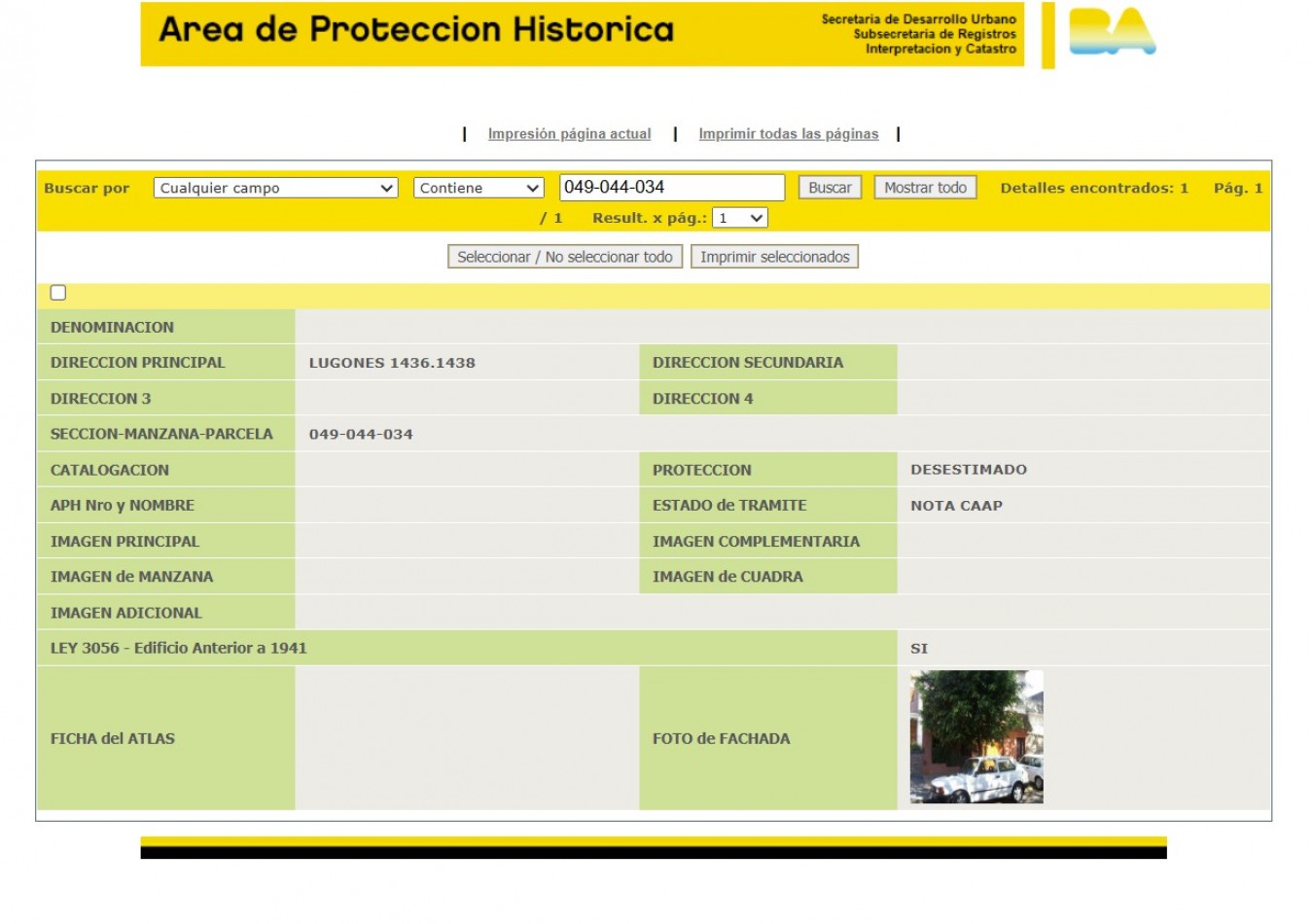Click the 'DIRECCION 3' label

(x=101, y=399)
